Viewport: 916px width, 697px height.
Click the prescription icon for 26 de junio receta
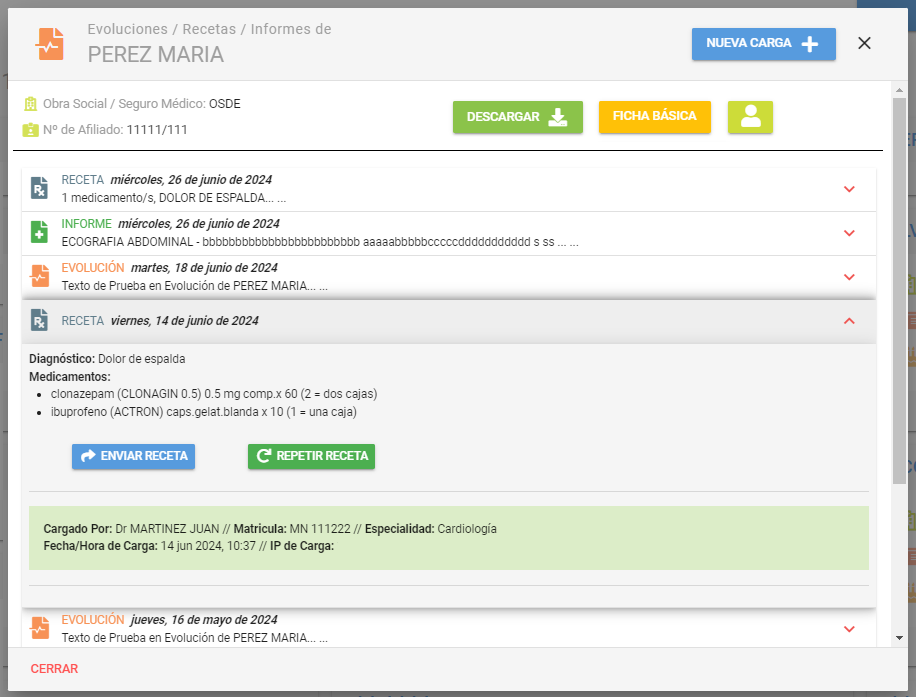pyautogui.click(x=39, y=188)
